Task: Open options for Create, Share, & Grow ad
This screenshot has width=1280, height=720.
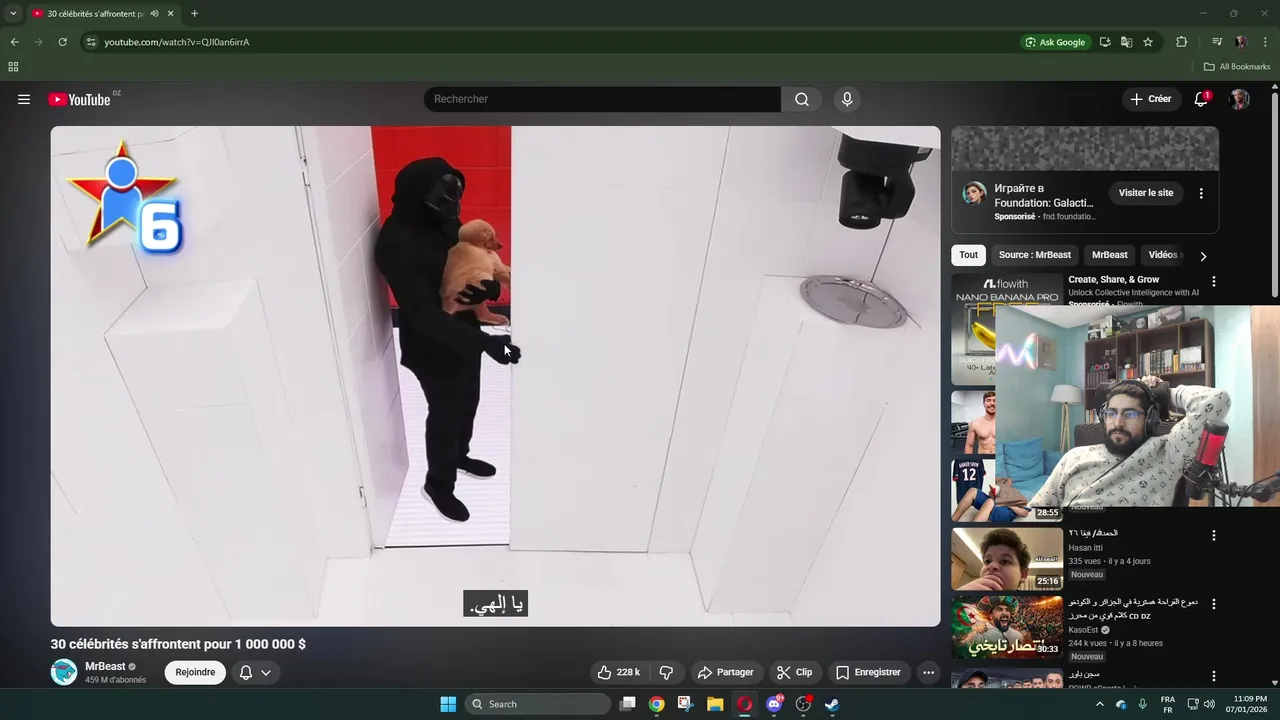Action: (x=1214, y=282)
